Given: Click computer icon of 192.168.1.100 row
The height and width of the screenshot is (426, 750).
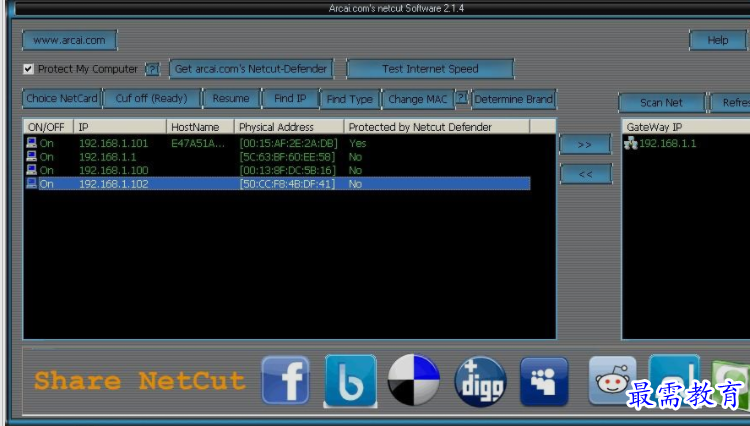Looking at the screenshot, I should [32, 170].
